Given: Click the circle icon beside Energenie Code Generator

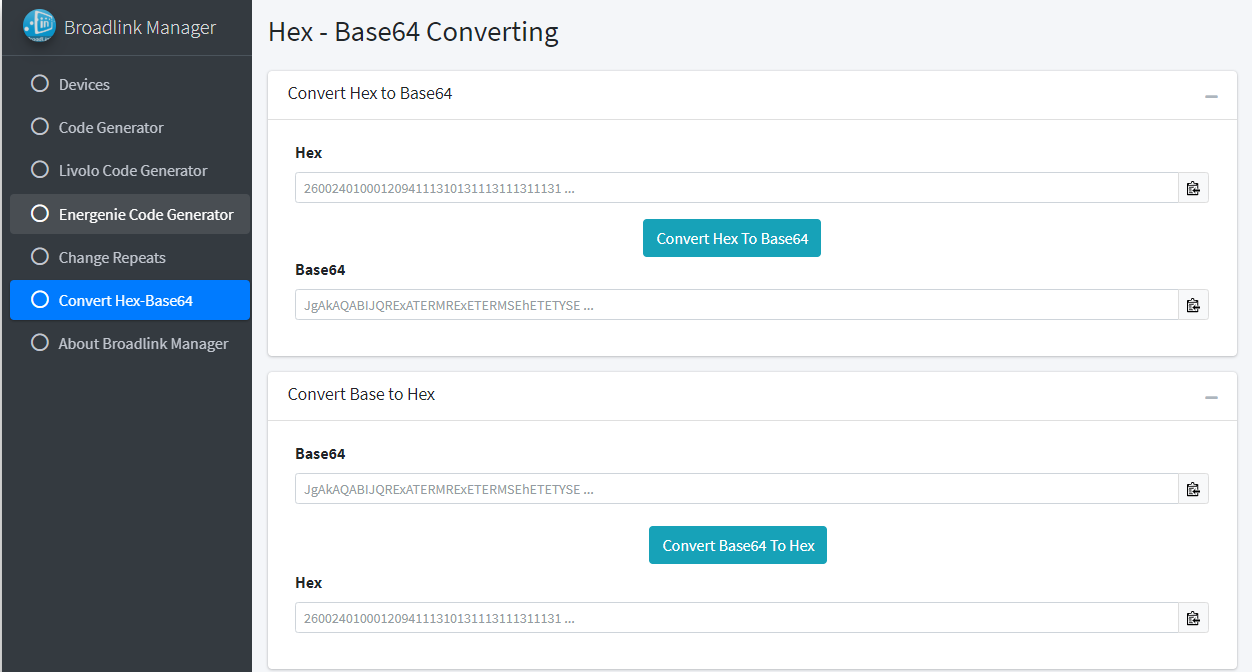Looking at the screenshot, I should (x=40, y=214).
